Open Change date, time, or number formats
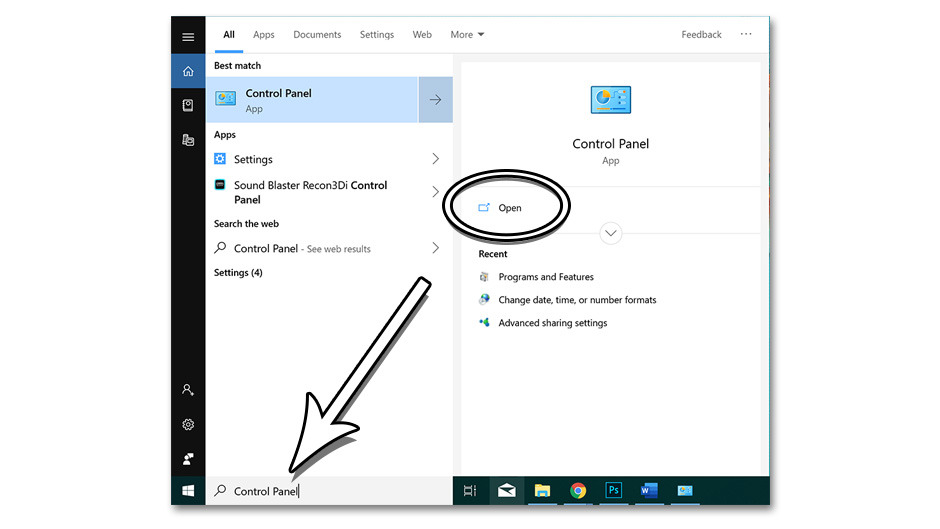Screen dimensions: 940x529 click(577, 299)
